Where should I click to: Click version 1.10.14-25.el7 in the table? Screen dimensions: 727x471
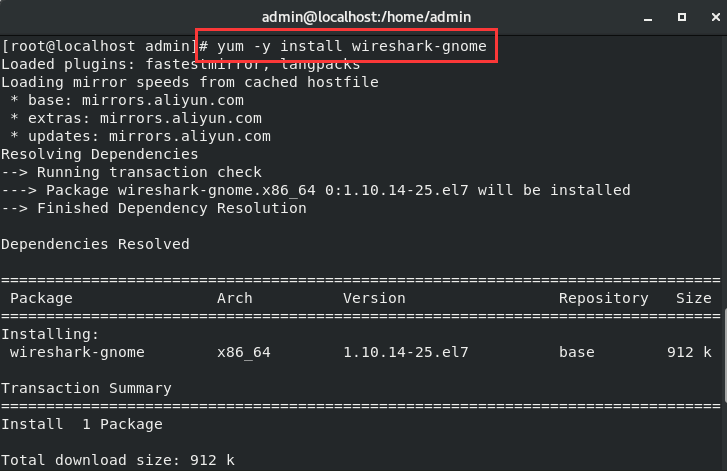coord(406,352)
